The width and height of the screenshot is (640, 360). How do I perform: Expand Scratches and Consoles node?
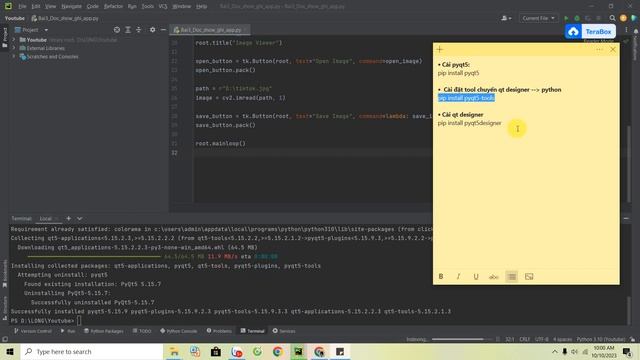pyautogui.click(x=13, y=56)
